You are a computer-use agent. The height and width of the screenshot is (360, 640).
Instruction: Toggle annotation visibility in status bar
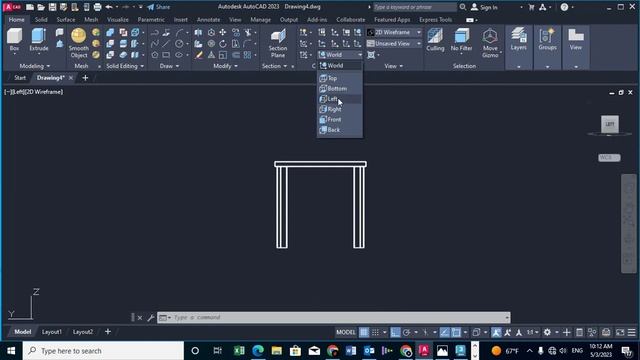[496, 332]
